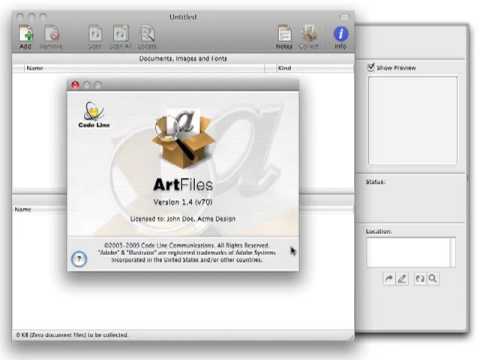Viewport: 480px width, 360px height.
Task: Click the Update magnifier toolbar icon
Action: (x=147, y=37)
